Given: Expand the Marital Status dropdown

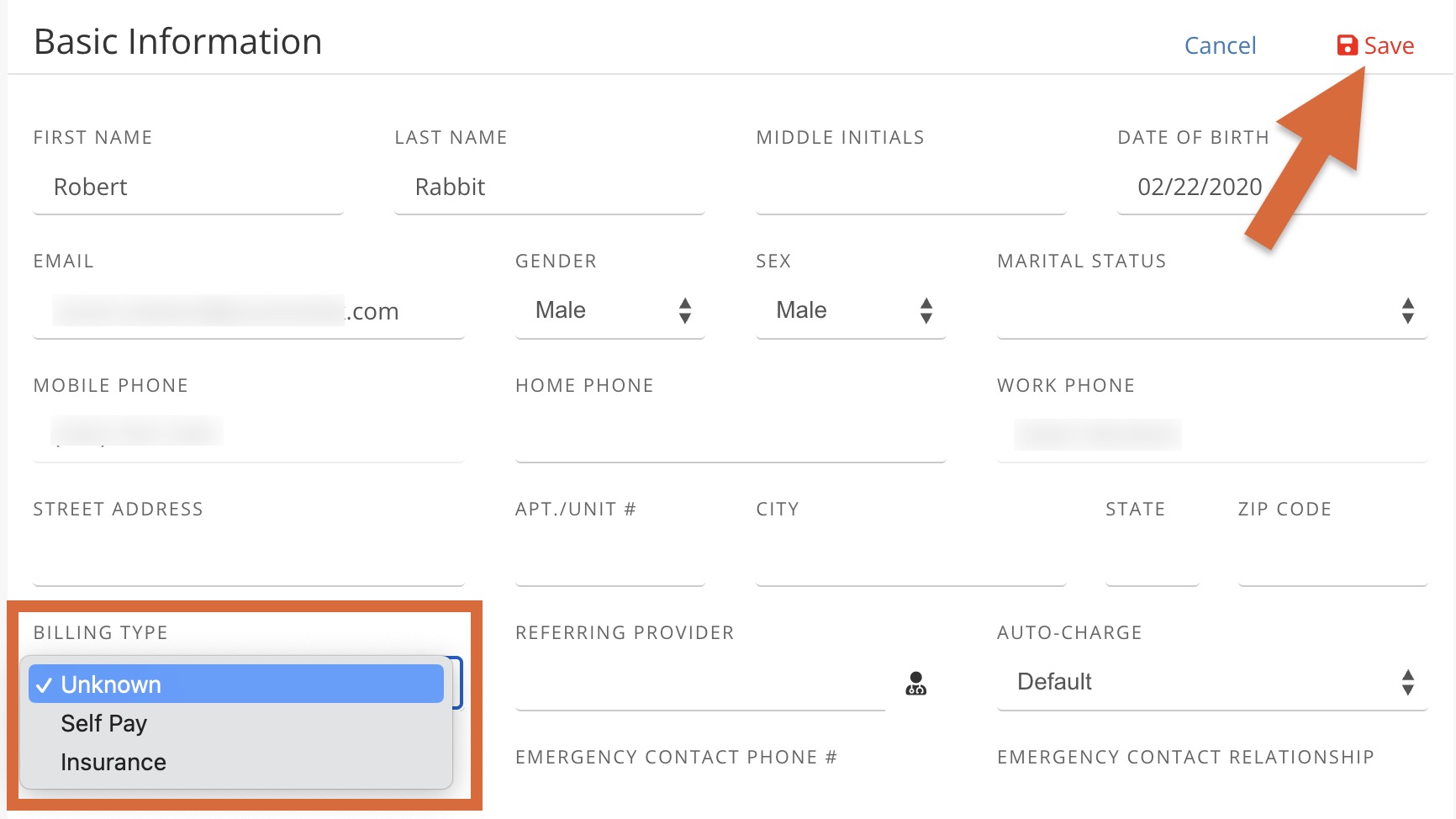Looking at the screenshot, I should 1211,310.
